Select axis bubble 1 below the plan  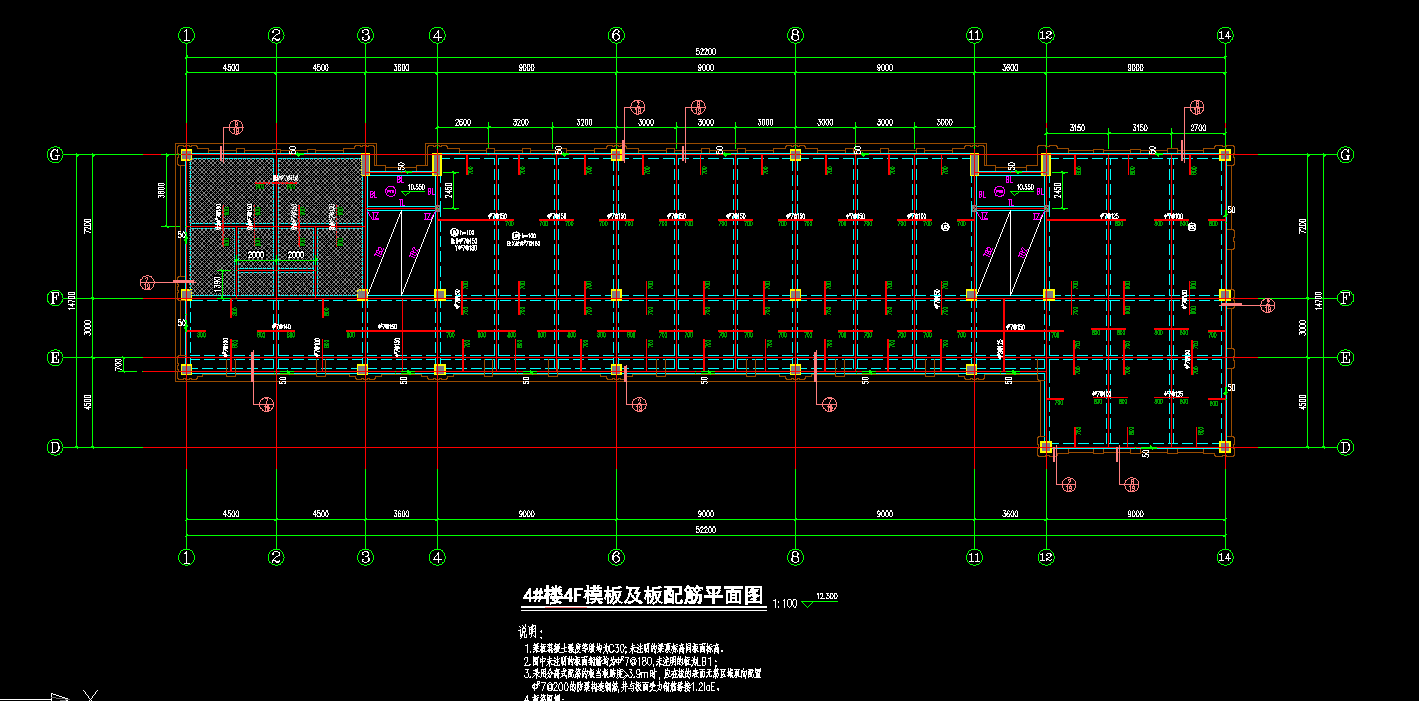(186, 557)
